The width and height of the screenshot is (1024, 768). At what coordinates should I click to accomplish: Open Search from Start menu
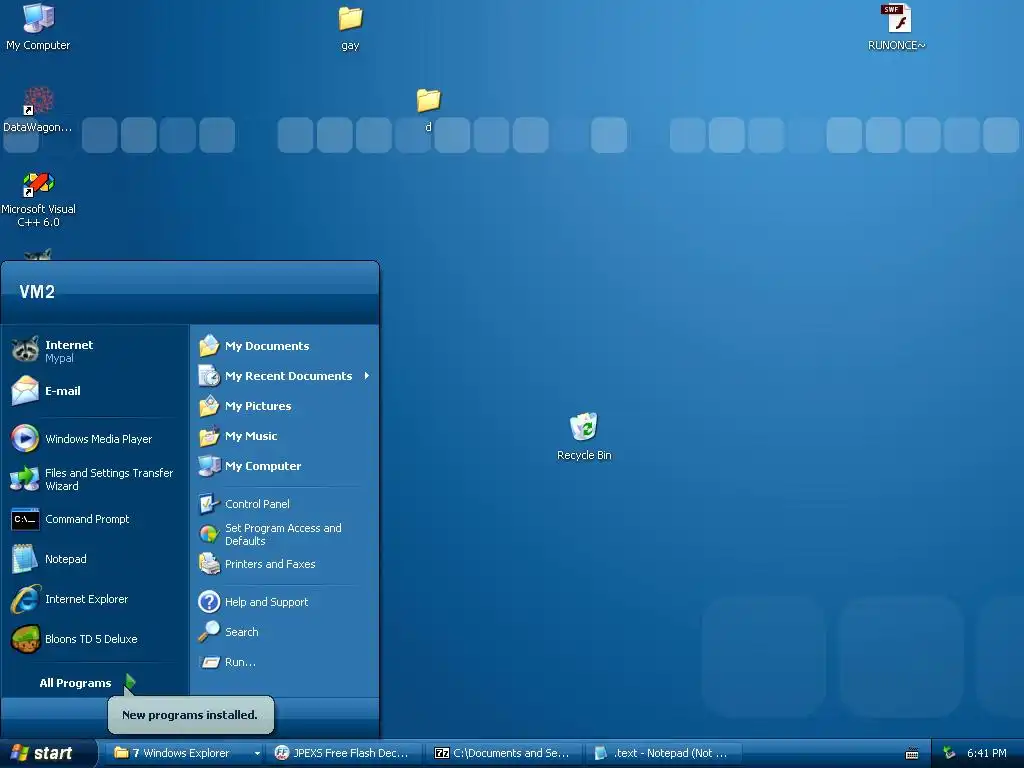point(285,632)
